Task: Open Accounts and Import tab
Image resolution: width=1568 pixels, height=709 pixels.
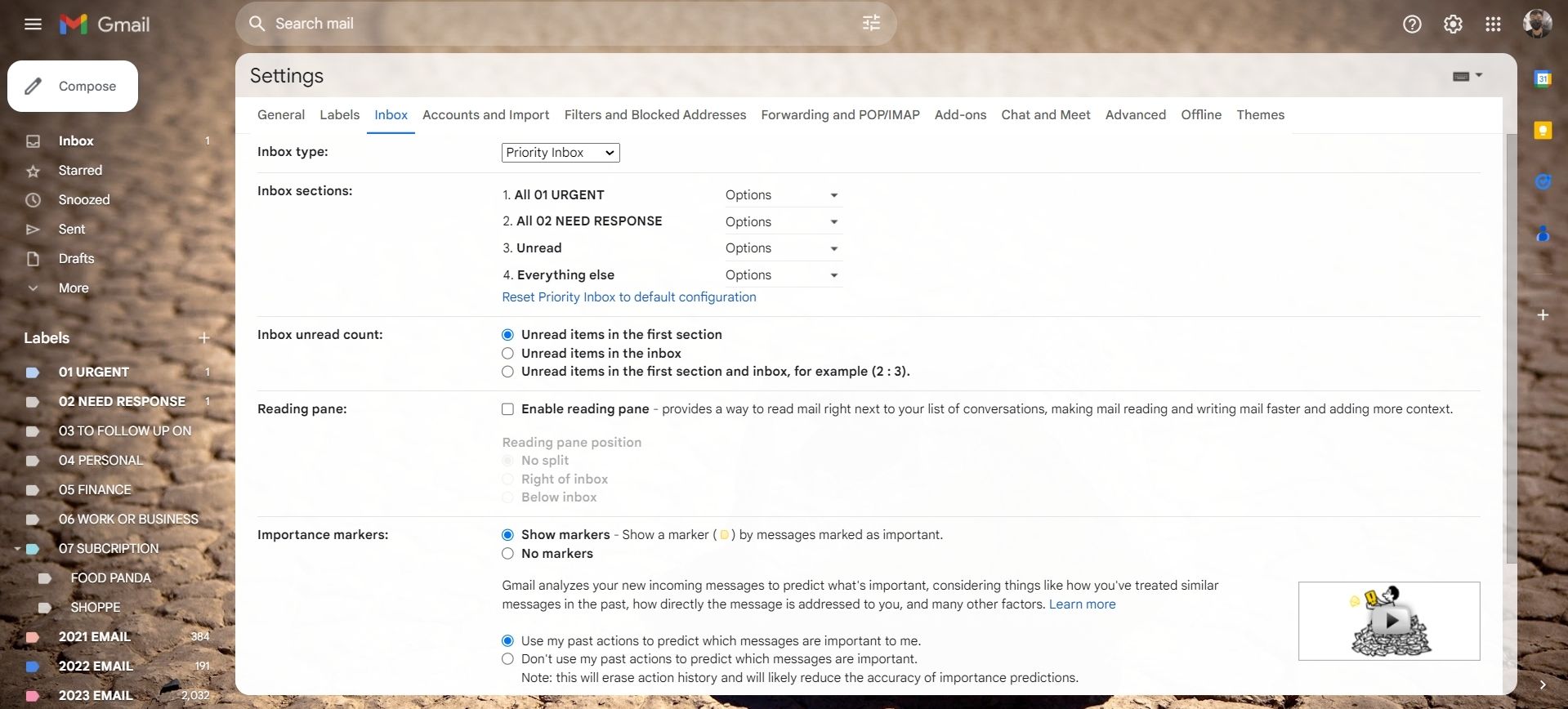Action: click(x=485, y=115)
